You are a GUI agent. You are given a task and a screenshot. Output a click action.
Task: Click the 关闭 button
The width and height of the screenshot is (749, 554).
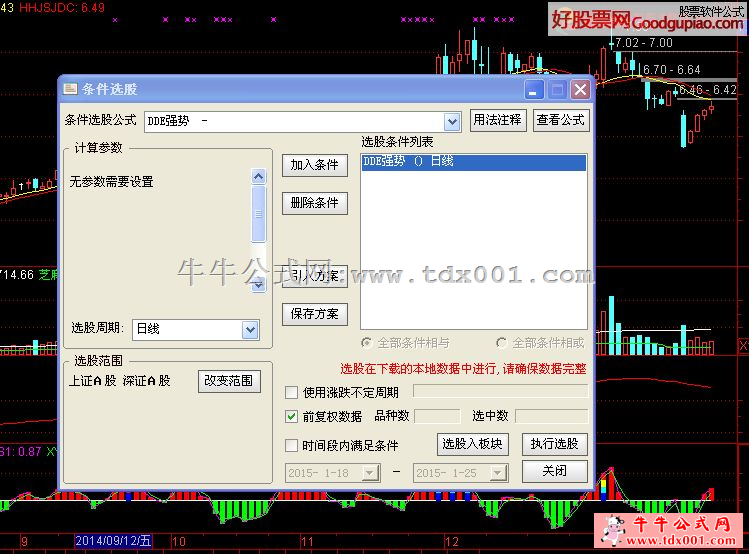pyautogui.click(x=555, y=471)
